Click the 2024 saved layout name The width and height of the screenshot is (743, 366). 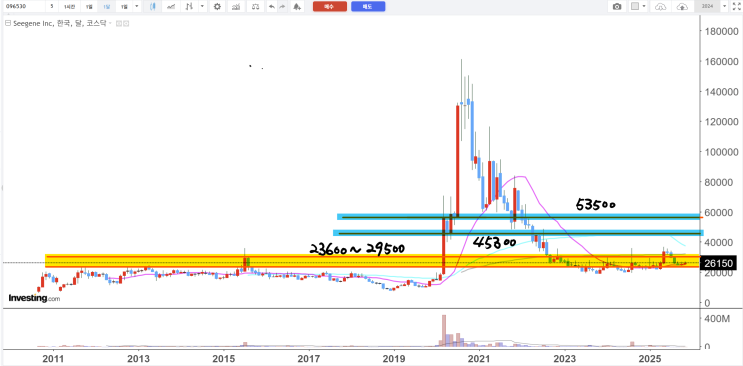click(x=707, y=6)
